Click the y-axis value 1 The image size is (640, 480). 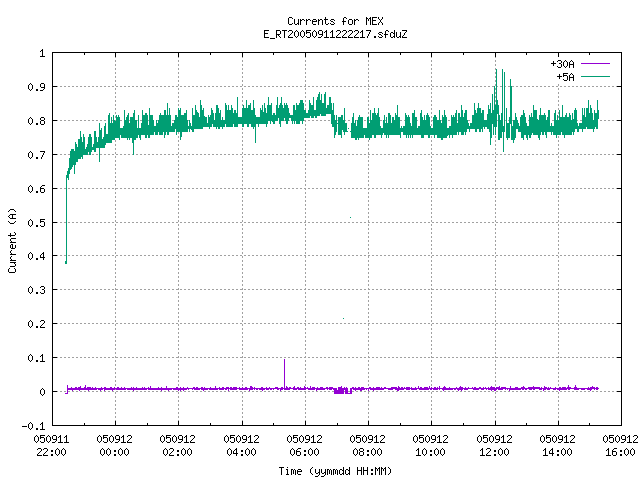(x=42, y=53)
